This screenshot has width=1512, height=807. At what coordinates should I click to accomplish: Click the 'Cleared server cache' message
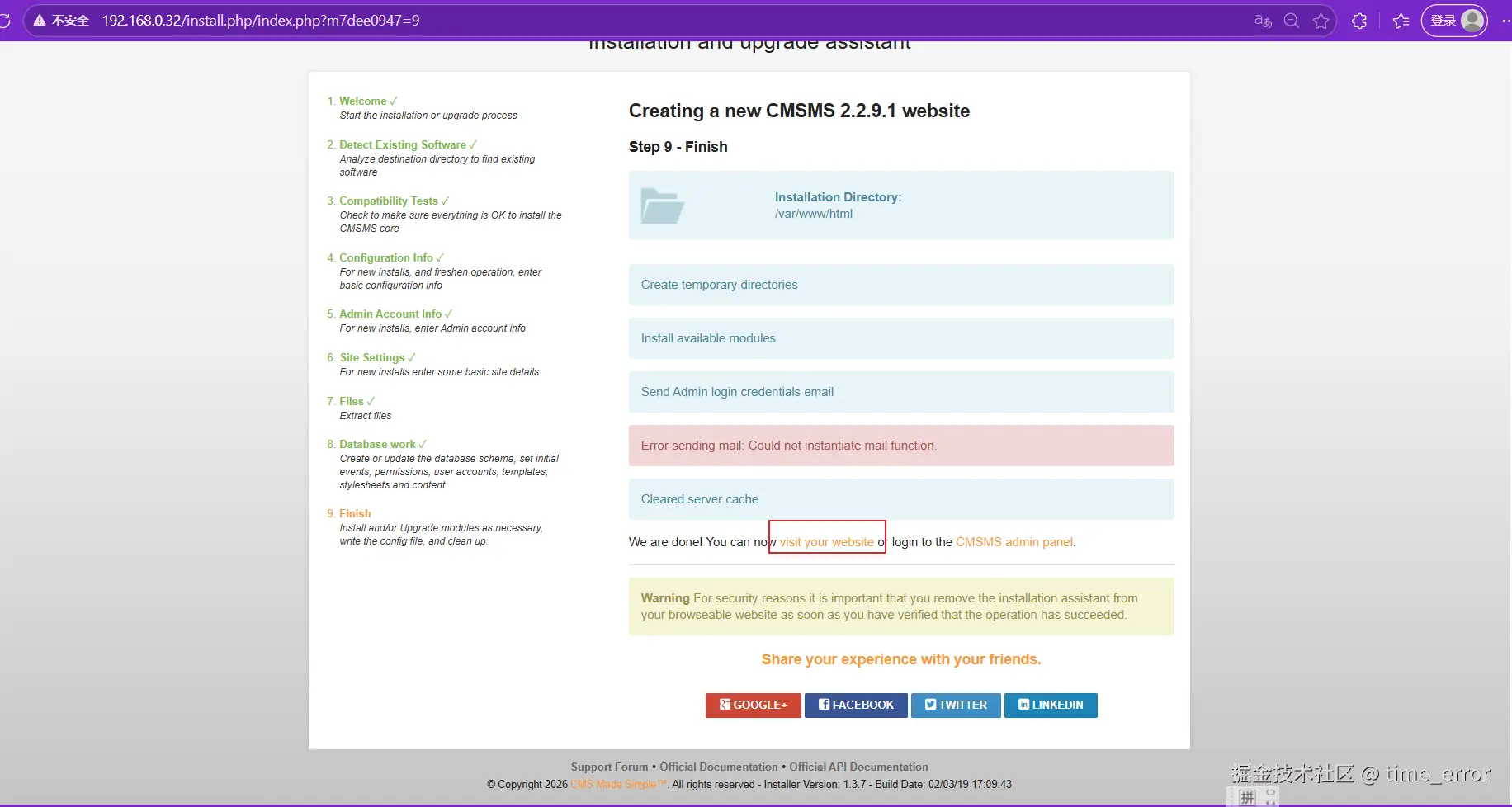(x=901, y=499)
